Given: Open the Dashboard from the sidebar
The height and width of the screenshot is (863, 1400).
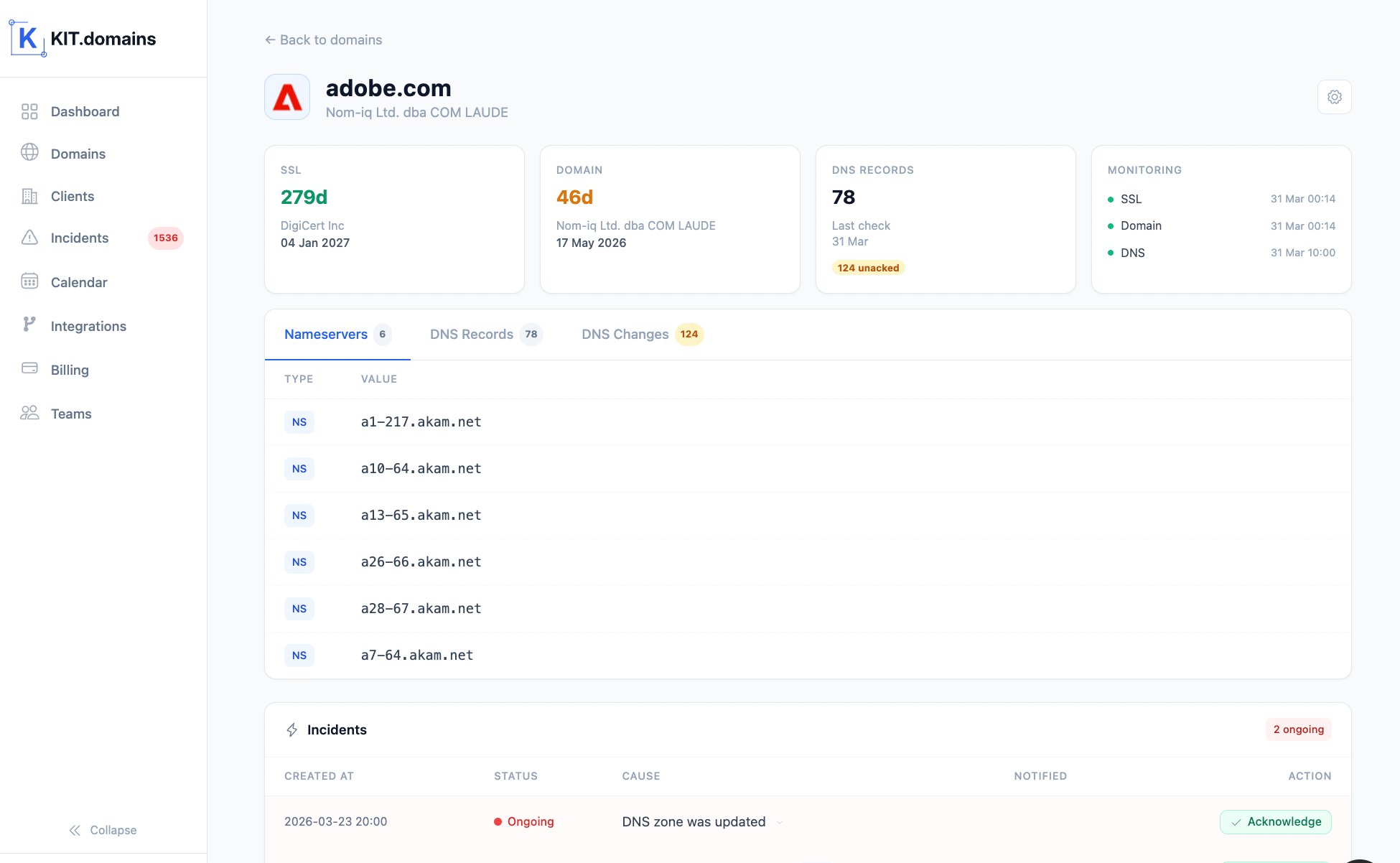Looking at the screenshot, I should click(85, 111).
